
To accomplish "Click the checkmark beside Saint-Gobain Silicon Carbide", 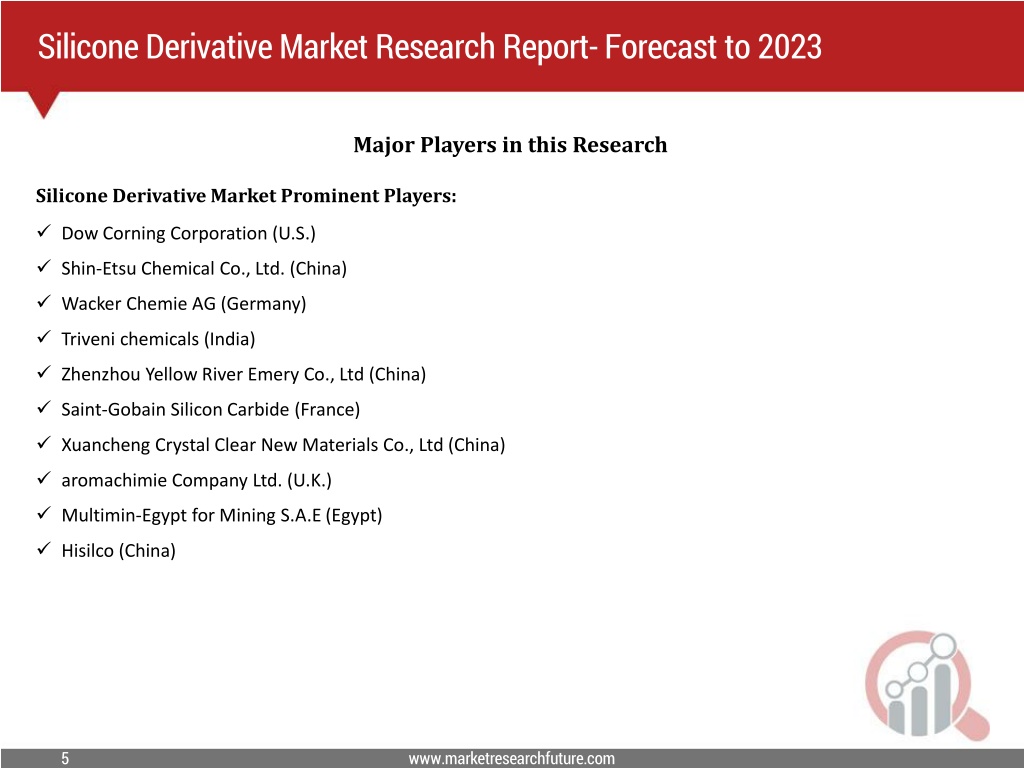I will click(x=44, y=408).
